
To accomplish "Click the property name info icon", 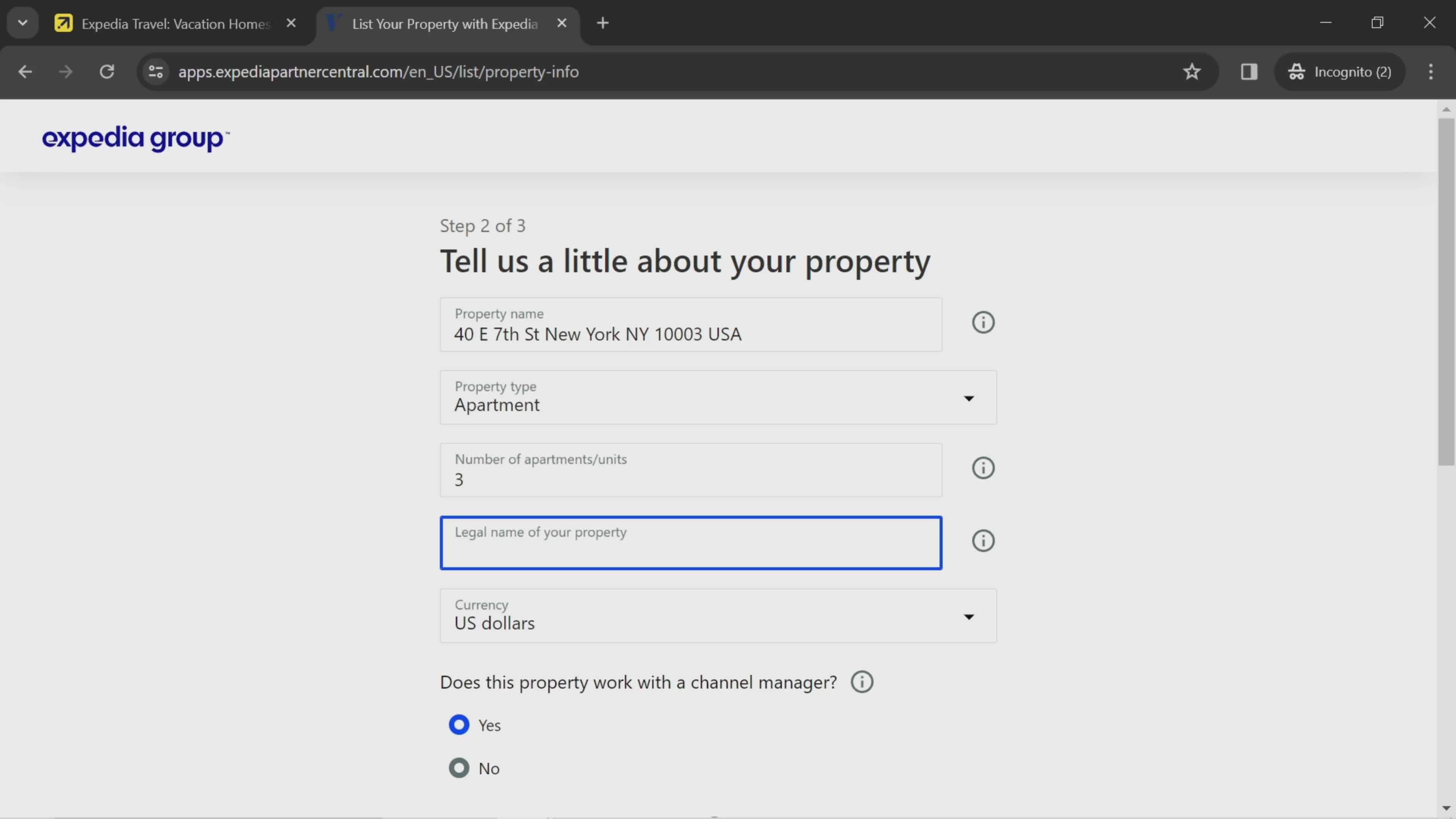I will (983, 322).
